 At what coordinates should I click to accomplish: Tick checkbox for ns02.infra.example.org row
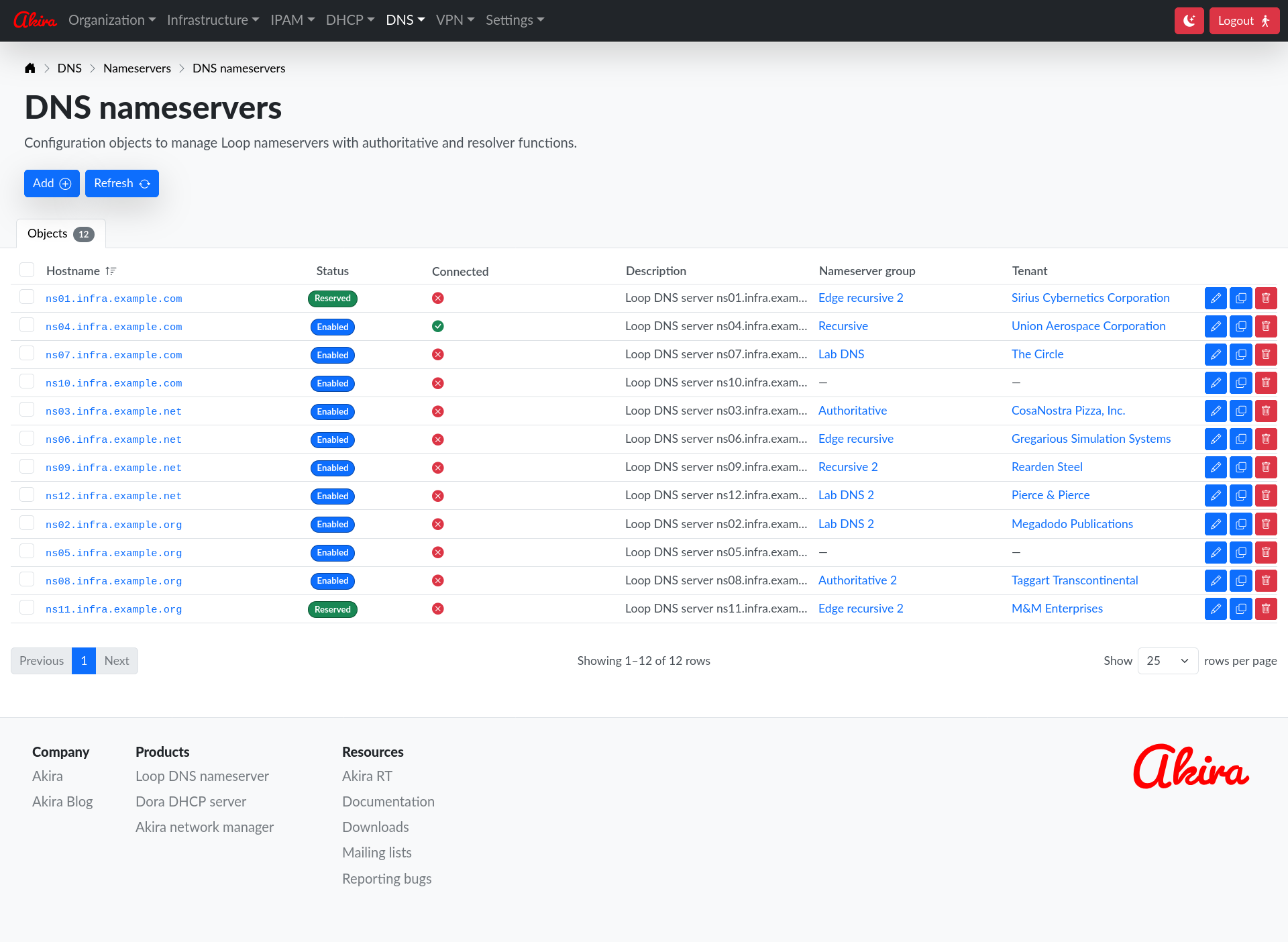(x=27, y=523)
